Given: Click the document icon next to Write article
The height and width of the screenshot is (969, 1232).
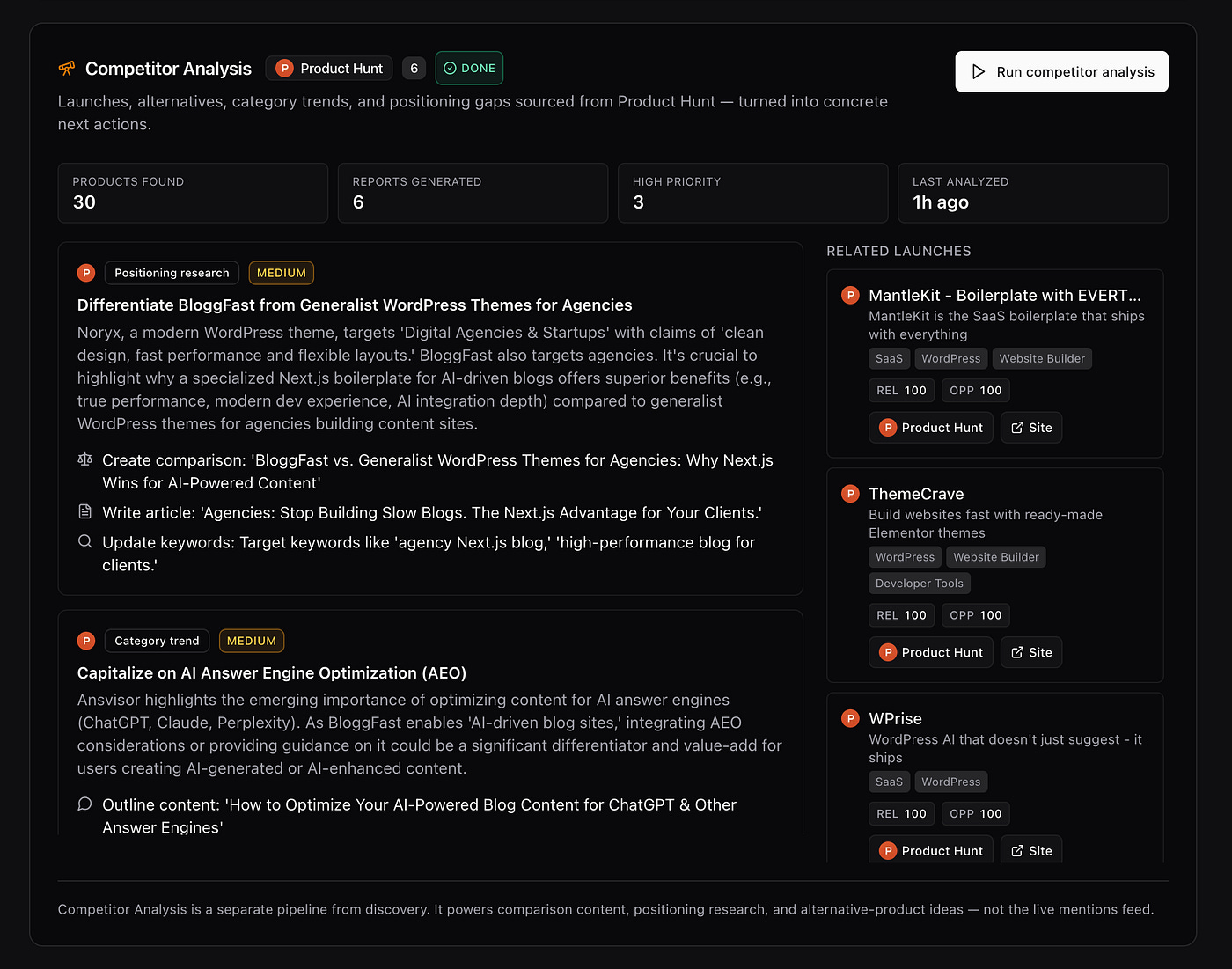Looking at the screenshot, I should [x=84, y=511].
